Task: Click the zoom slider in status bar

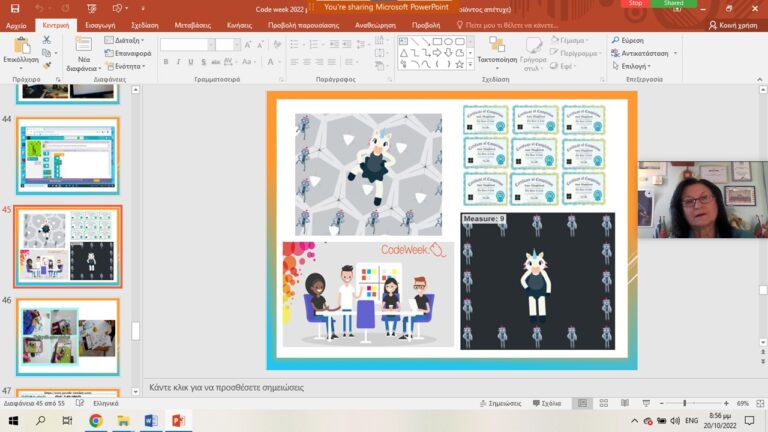Action: point(684,403)
